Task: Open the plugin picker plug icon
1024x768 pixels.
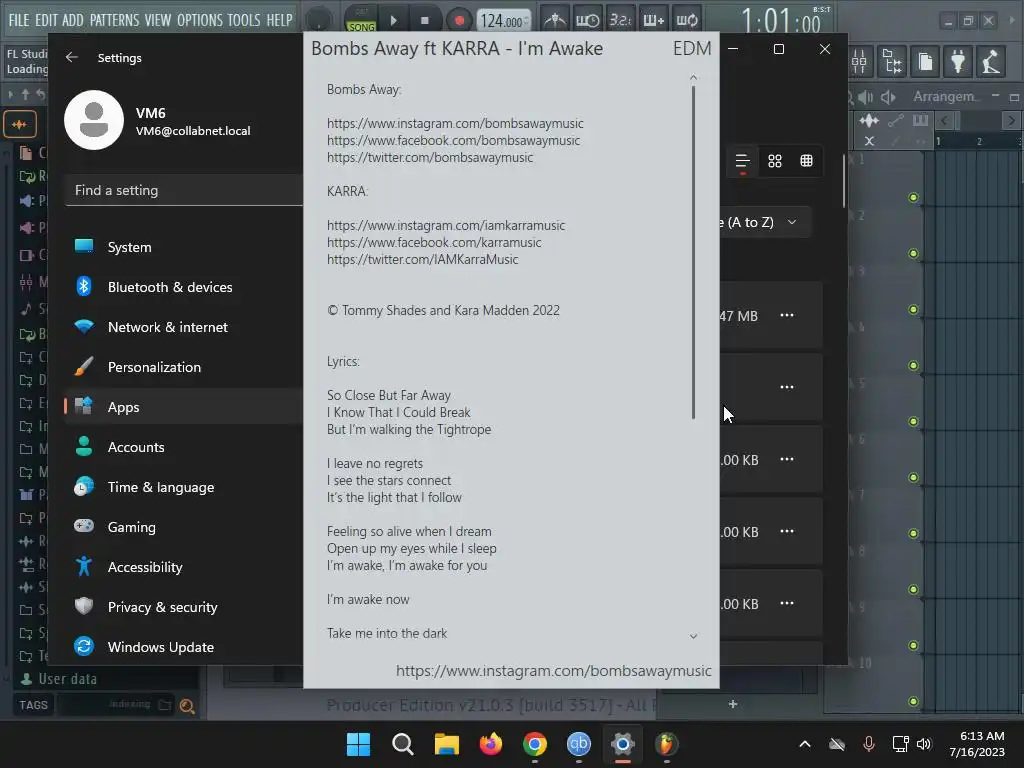Action: tap(957, 62)
